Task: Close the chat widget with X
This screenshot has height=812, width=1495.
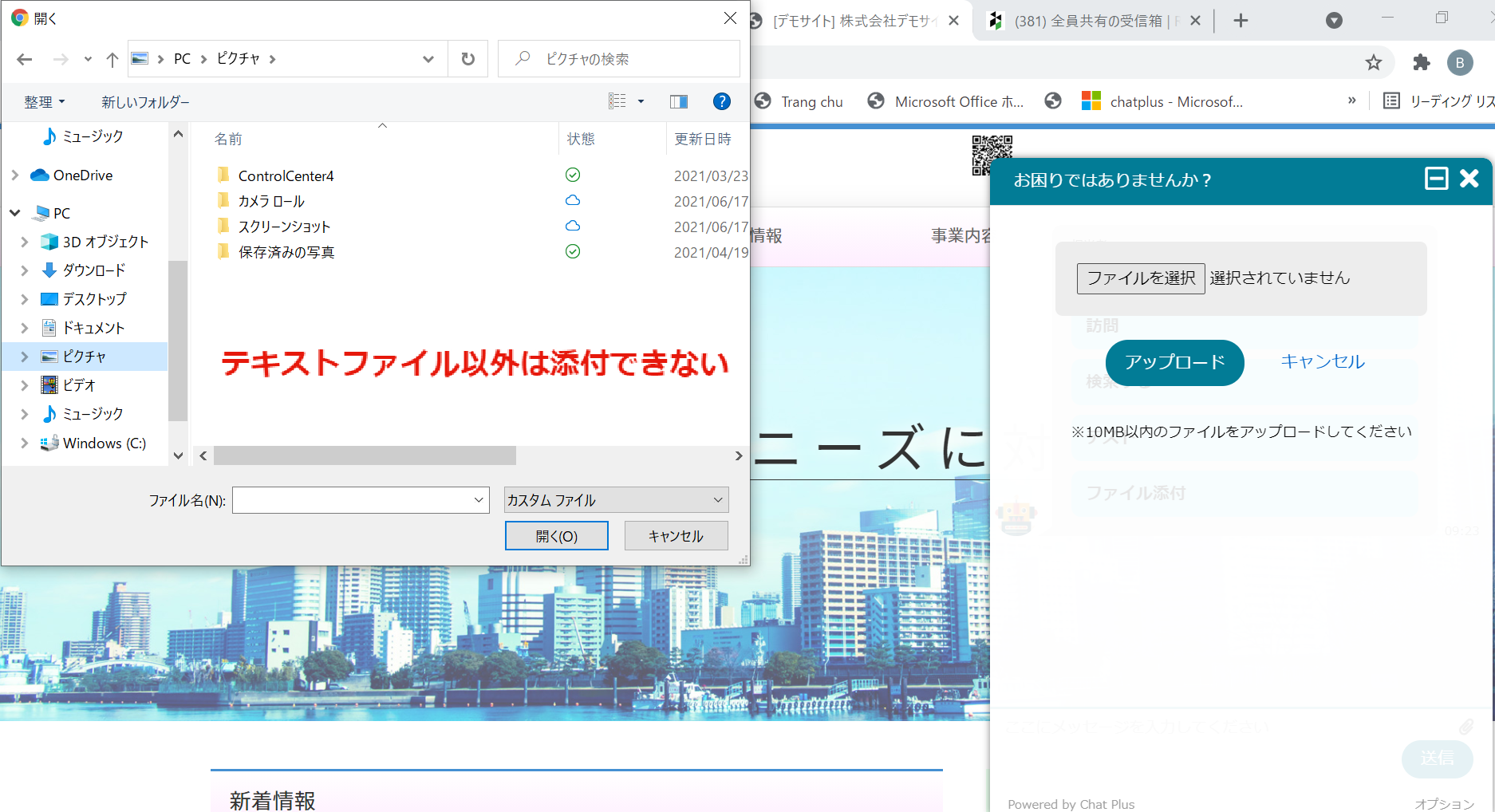Action: click(x=1469, y=179)
